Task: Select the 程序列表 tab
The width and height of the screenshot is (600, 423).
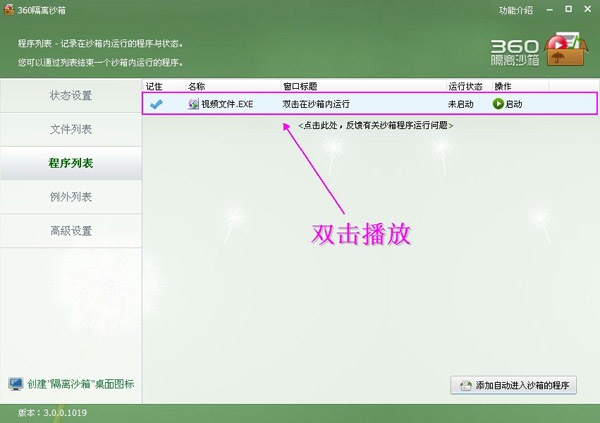Action: [x=71, y=163]
